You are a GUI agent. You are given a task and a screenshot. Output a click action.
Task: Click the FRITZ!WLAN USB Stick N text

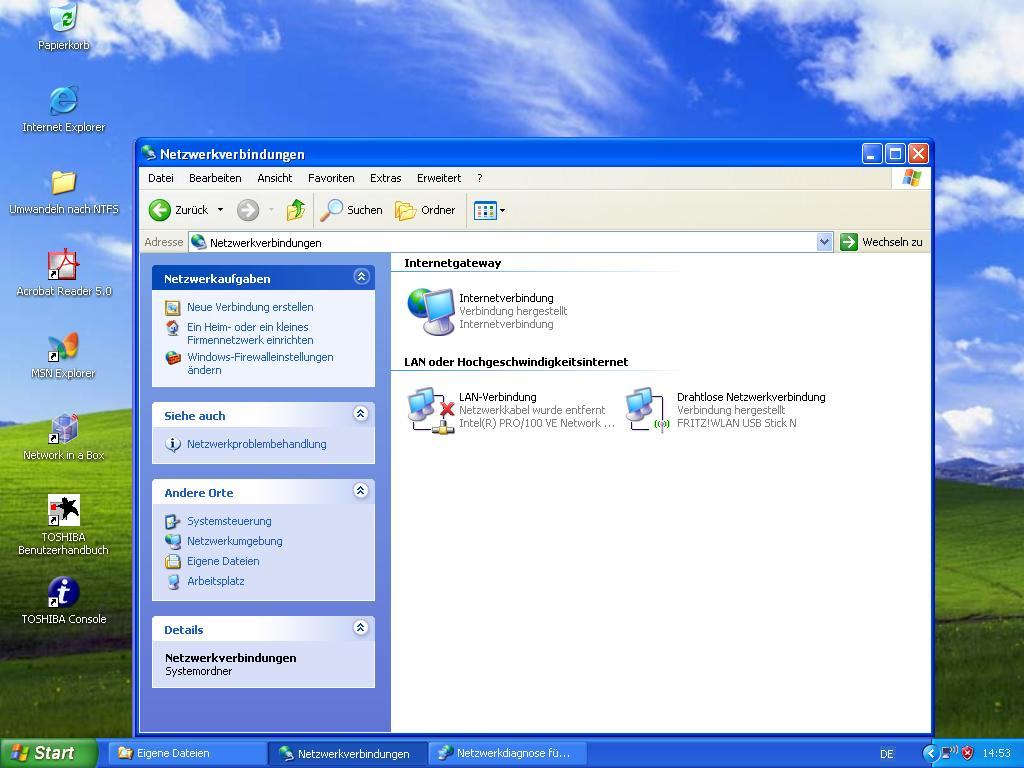click(737, 423)
